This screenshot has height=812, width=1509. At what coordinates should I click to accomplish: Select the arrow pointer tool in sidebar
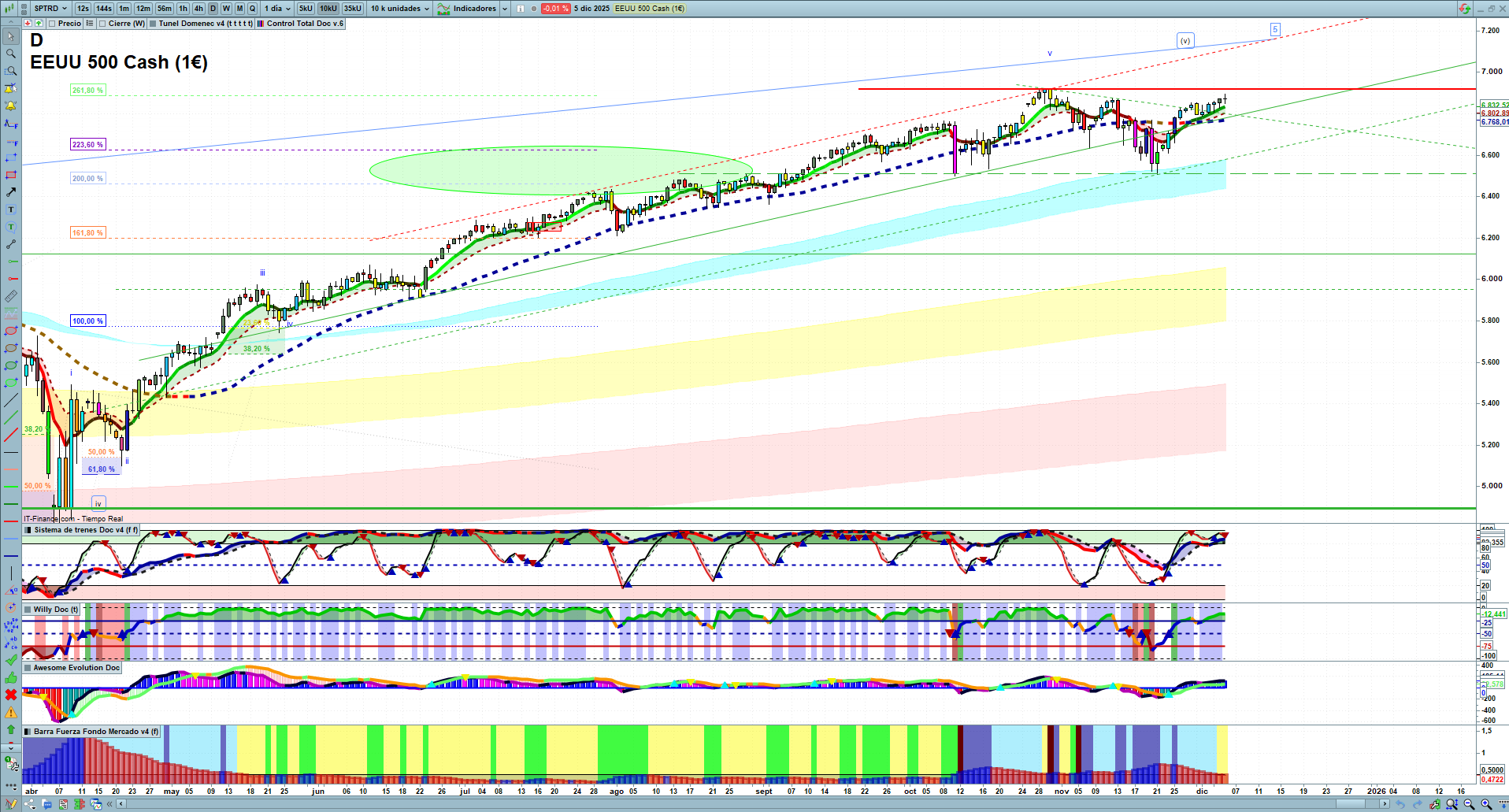click(11, 36)
